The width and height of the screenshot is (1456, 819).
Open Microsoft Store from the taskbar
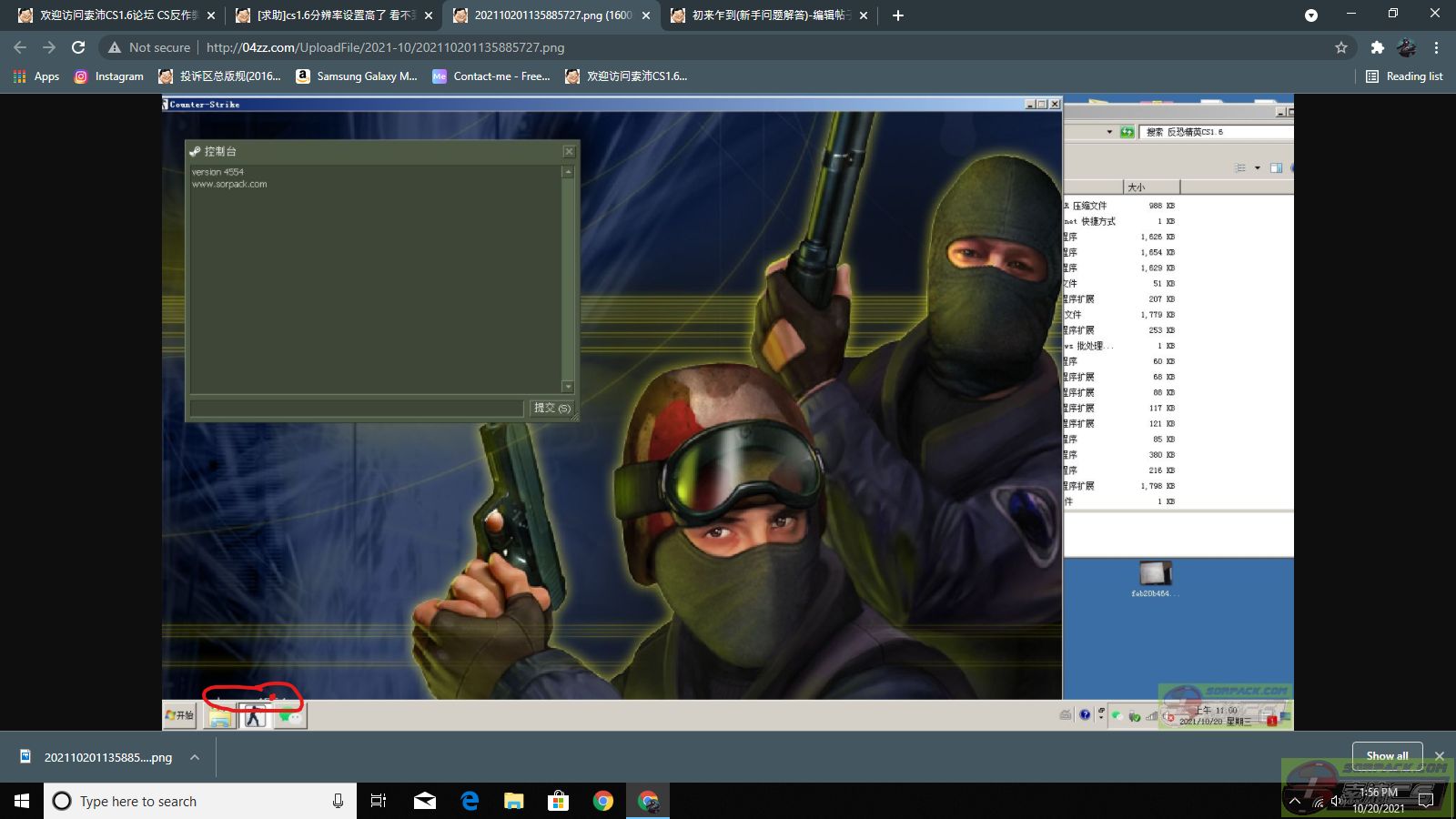pos(558,801)
